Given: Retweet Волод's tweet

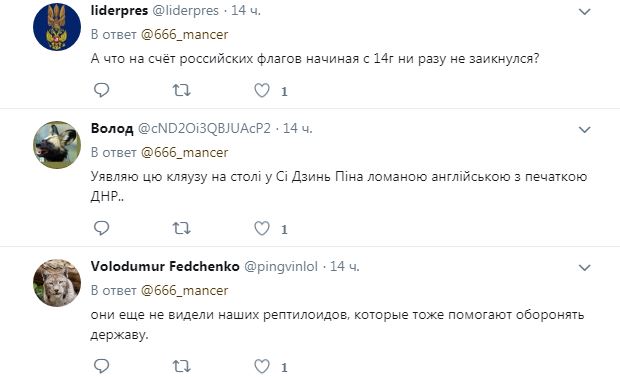Looking at the screenshot, I should [181, 228].
